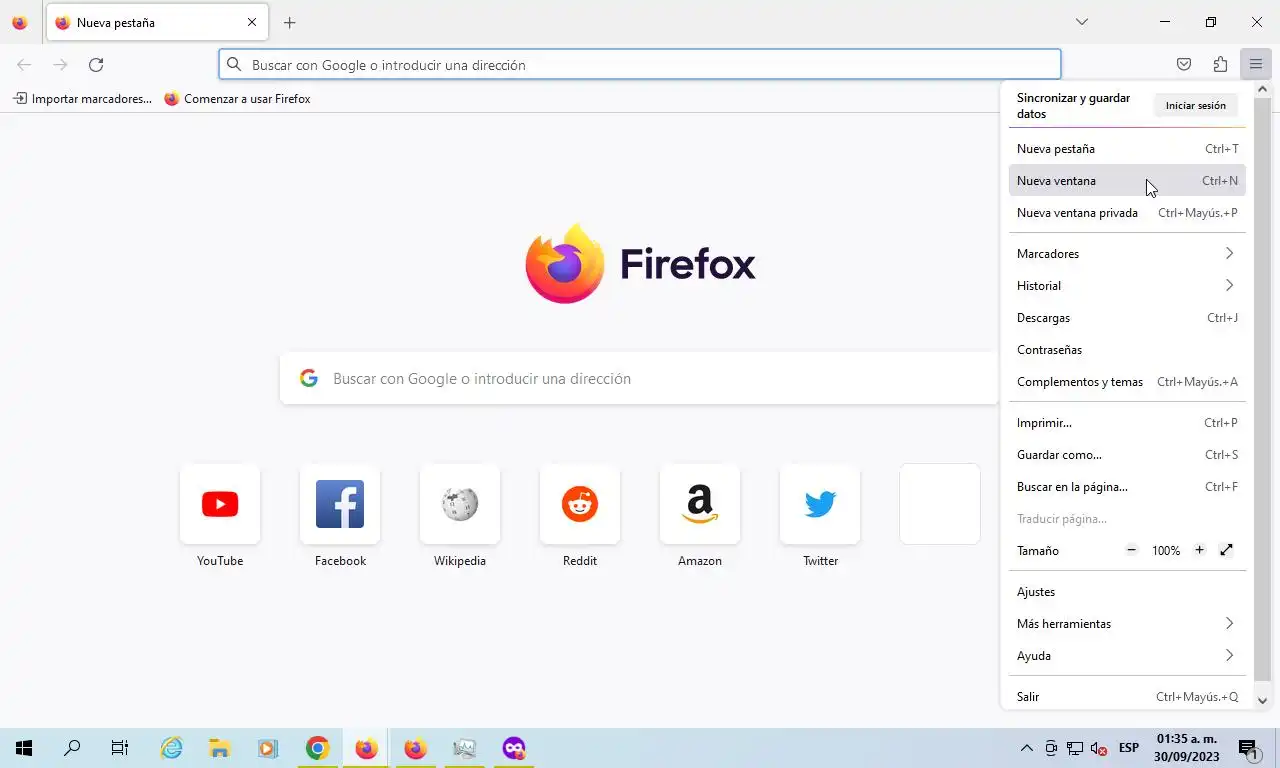1280x768 pixels.
Task: Increase zoom with the plus button
Action: [x=1200, y=550]
